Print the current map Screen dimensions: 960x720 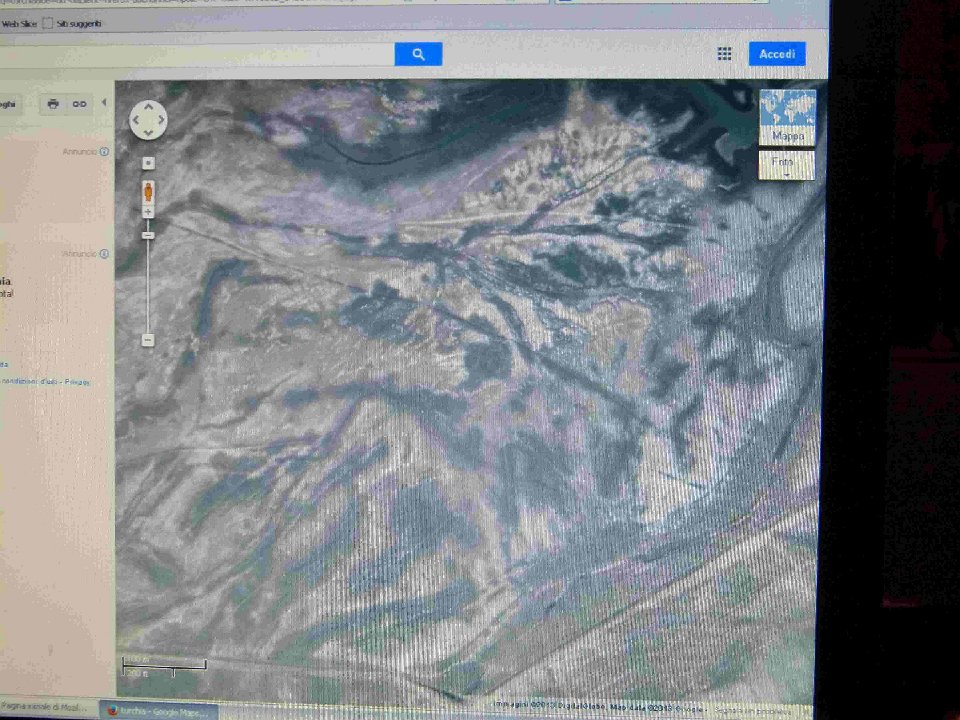pyautogui.click(x=53, y=104)
